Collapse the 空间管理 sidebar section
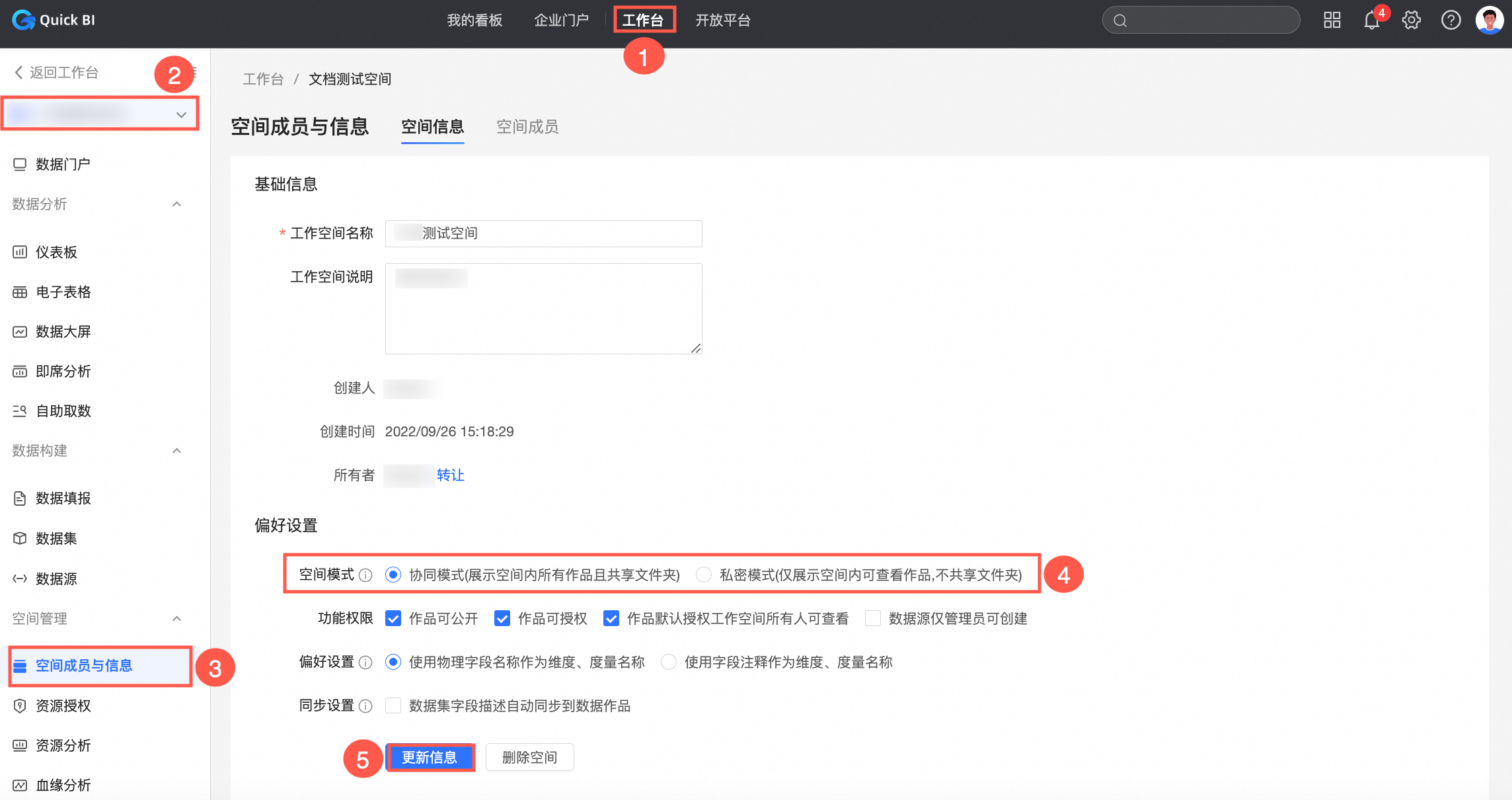The image size is (1512, 800). 176,619
